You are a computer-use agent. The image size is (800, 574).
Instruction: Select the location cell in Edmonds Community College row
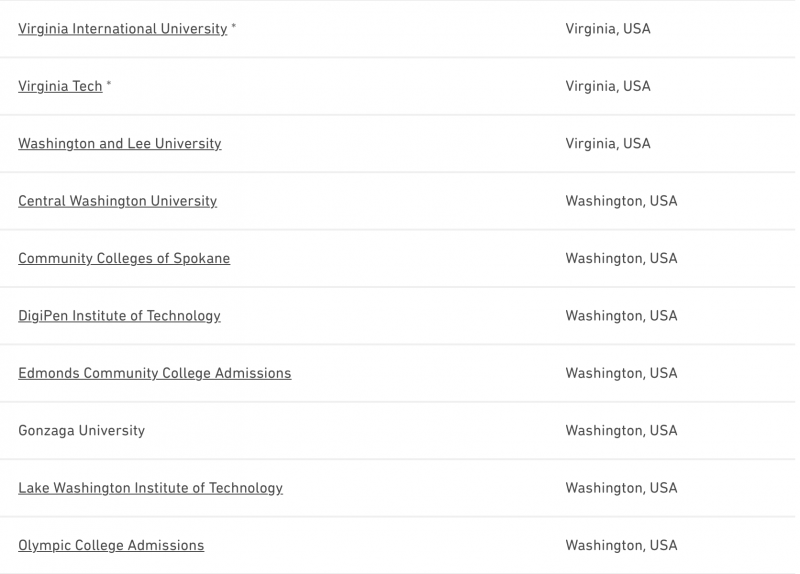[621, 373]
